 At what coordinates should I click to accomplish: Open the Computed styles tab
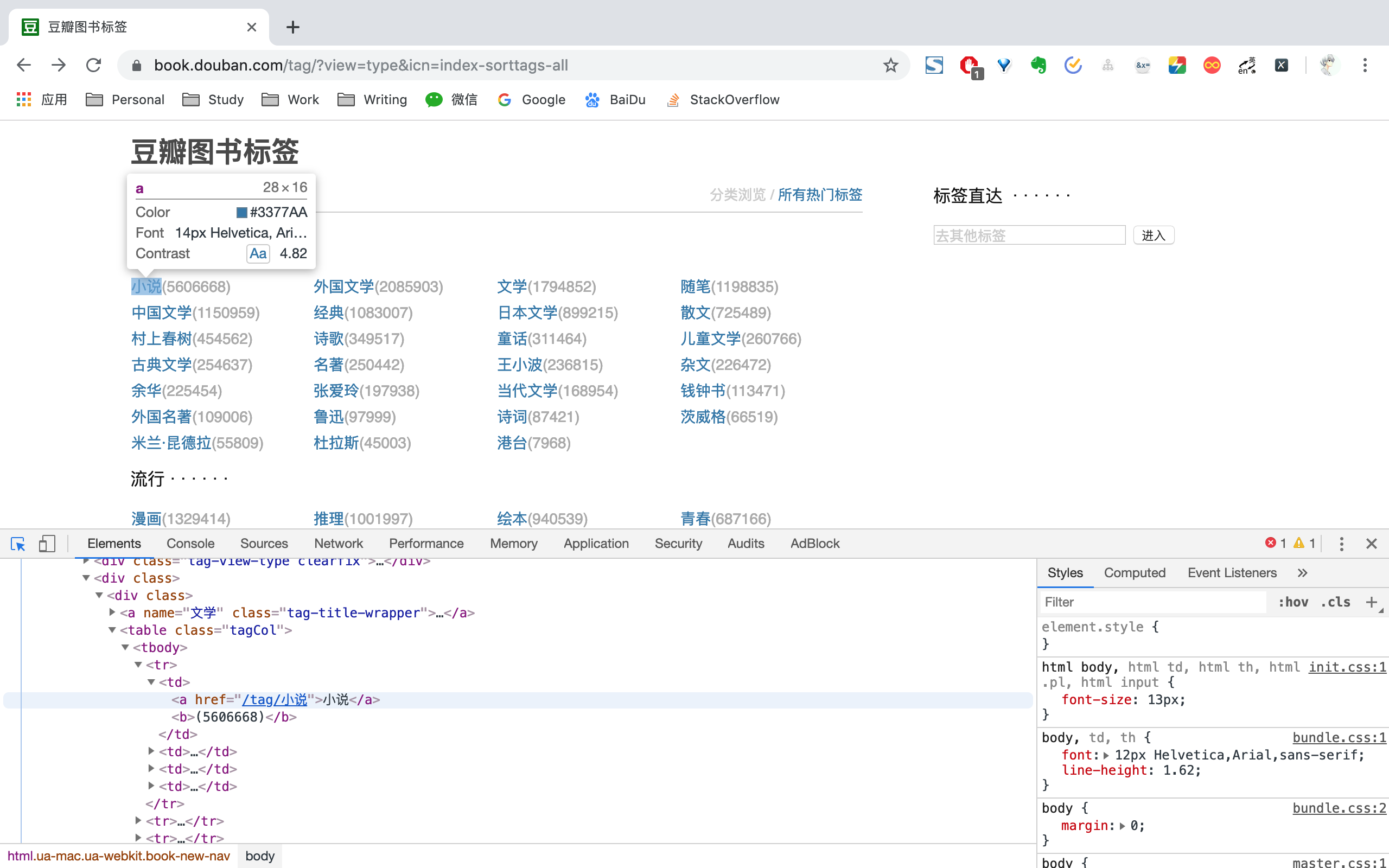[x=1134, y=573]
